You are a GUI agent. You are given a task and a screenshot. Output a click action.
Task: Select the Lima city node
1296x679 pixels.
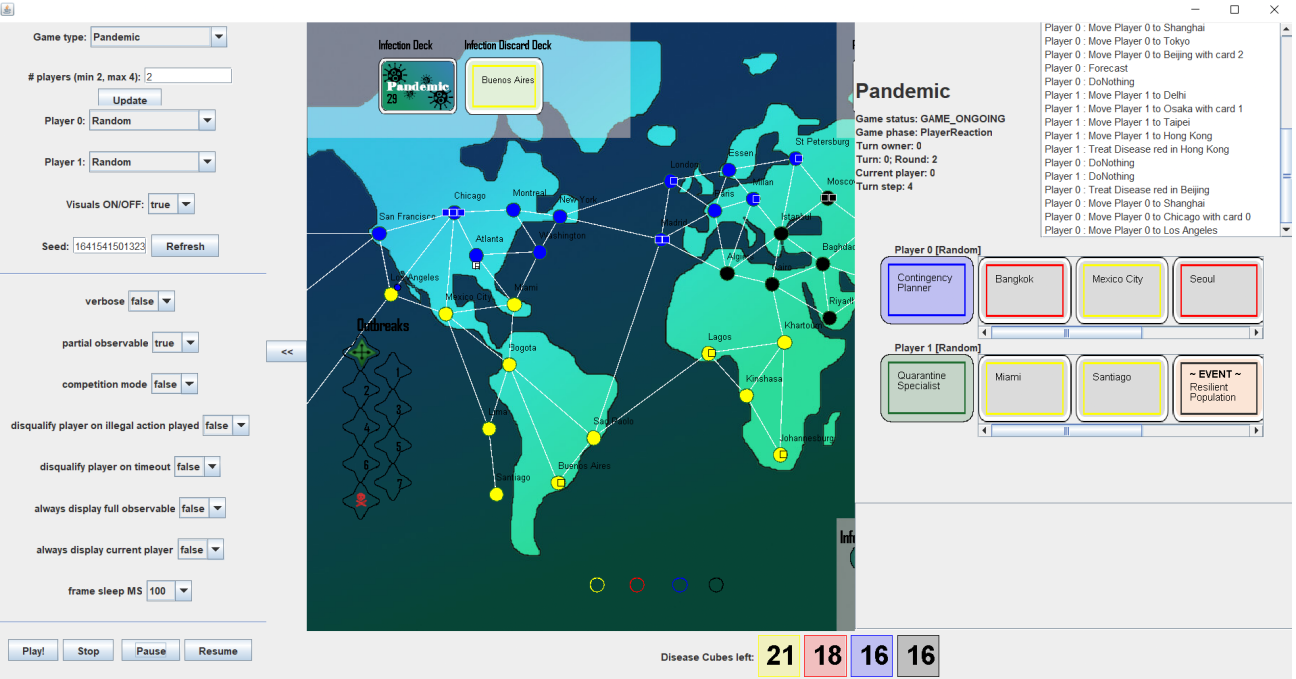(489, 428)
